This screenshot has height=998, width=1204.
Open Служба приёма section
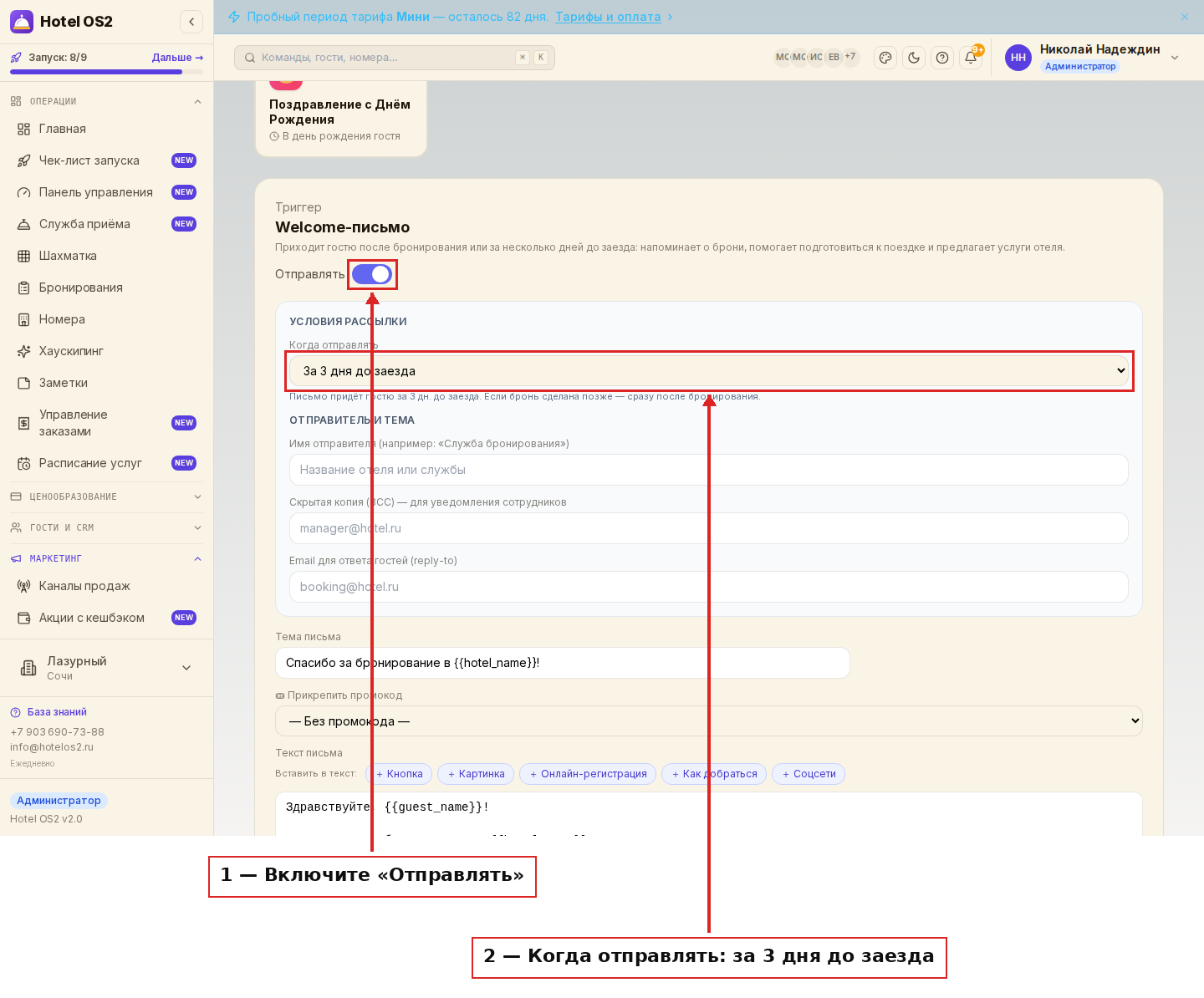point(107,224)
